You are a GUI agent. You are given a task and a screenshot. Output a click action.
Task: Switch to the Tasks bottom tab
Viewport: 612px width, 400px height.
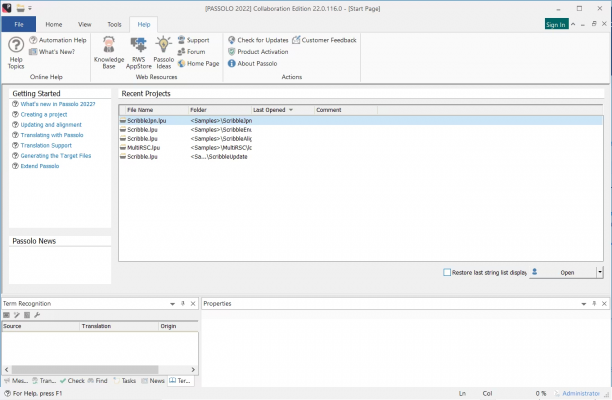tap(125, 380)
